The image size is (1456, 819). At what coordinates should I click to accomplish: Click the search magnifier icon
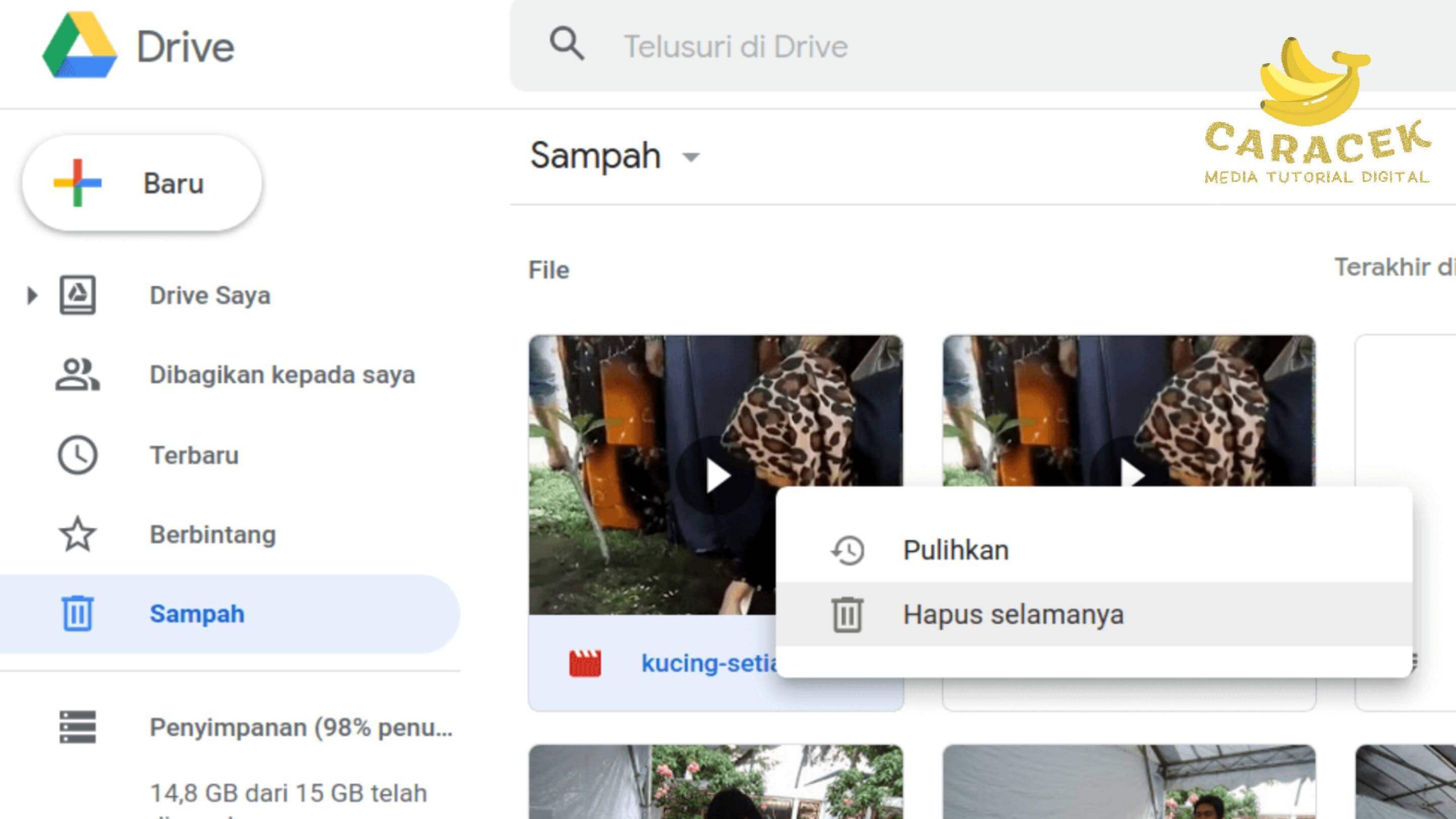[x=566, y=44]
